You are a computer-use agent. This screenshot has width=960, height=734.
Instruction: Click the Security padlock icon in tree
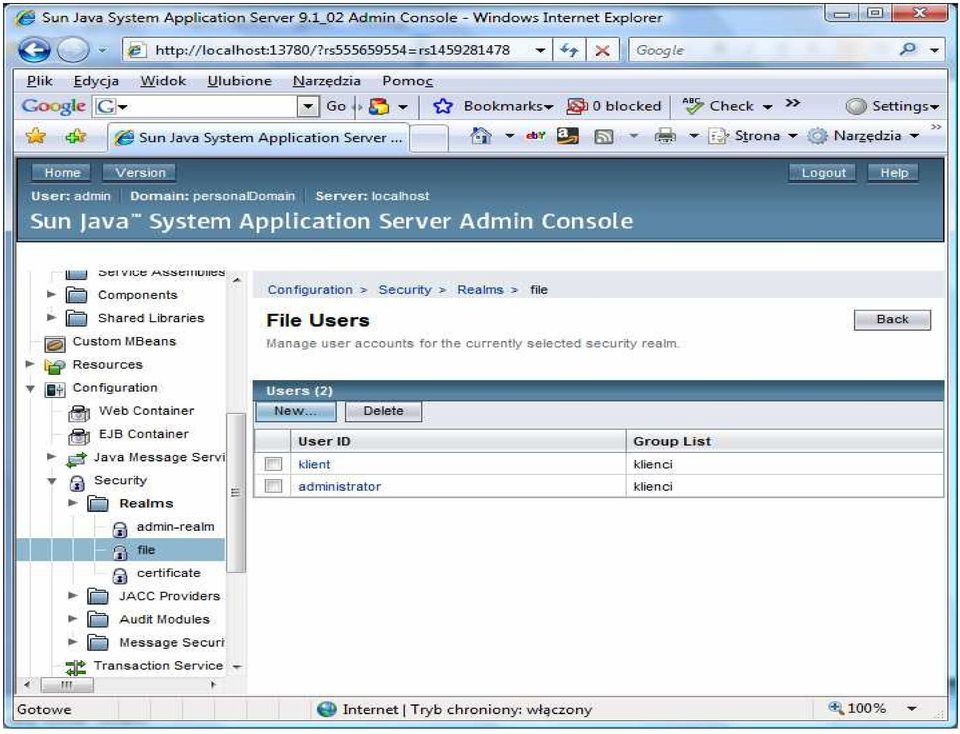[77, 482]
